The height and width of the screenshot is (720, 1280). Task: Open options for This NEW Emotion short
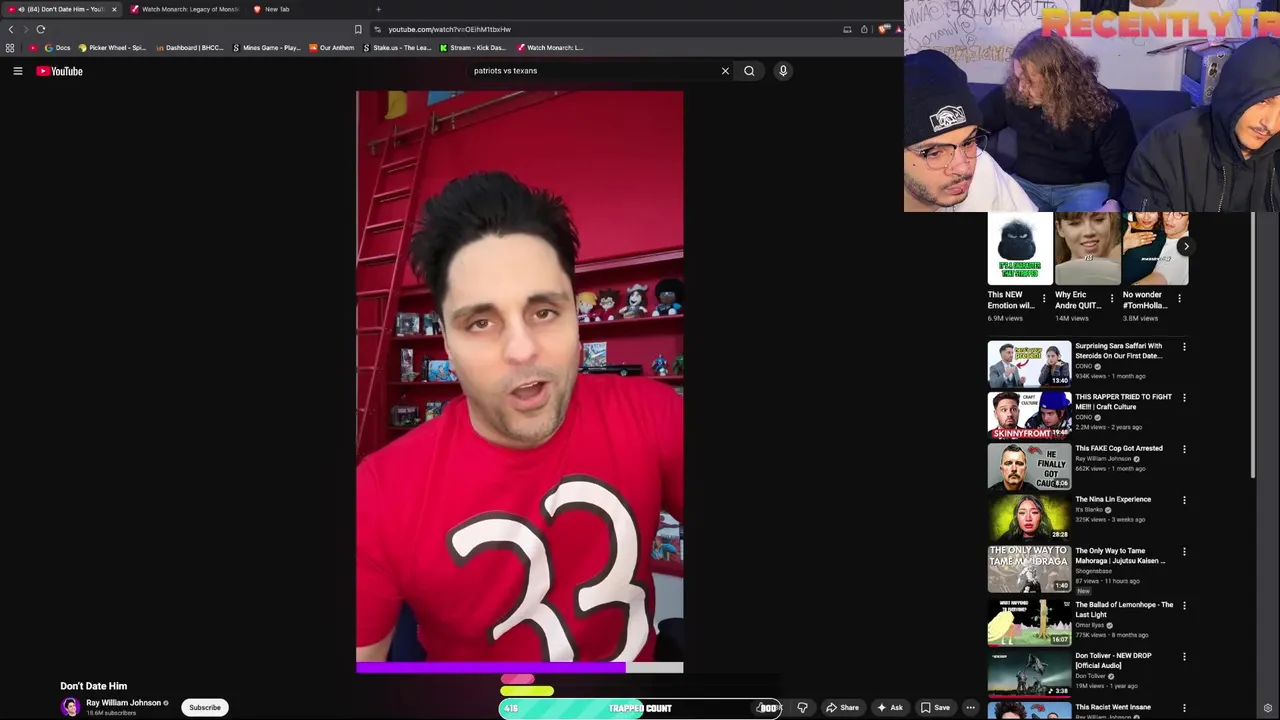point(1044,298)
